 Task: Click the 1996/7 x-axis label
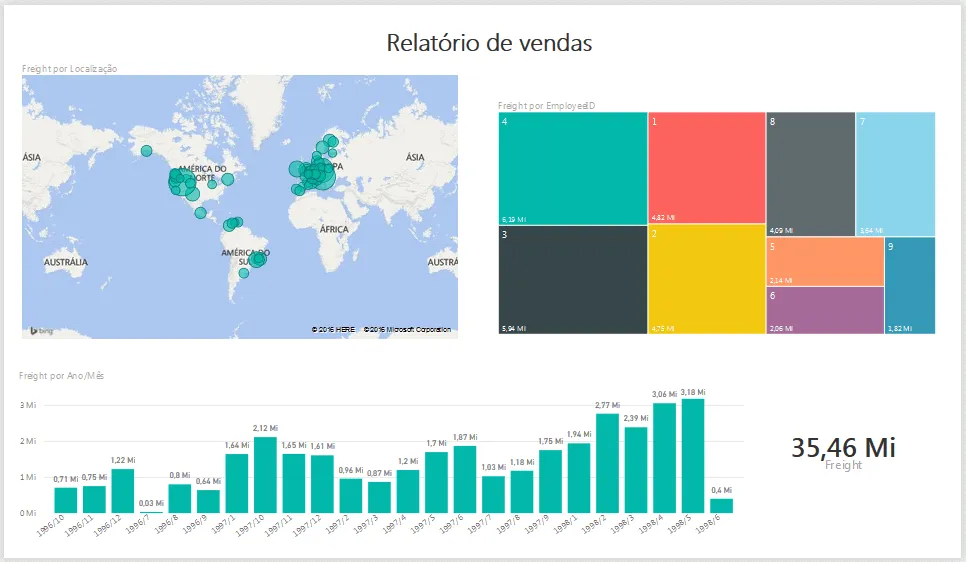(x=137, y=526)
